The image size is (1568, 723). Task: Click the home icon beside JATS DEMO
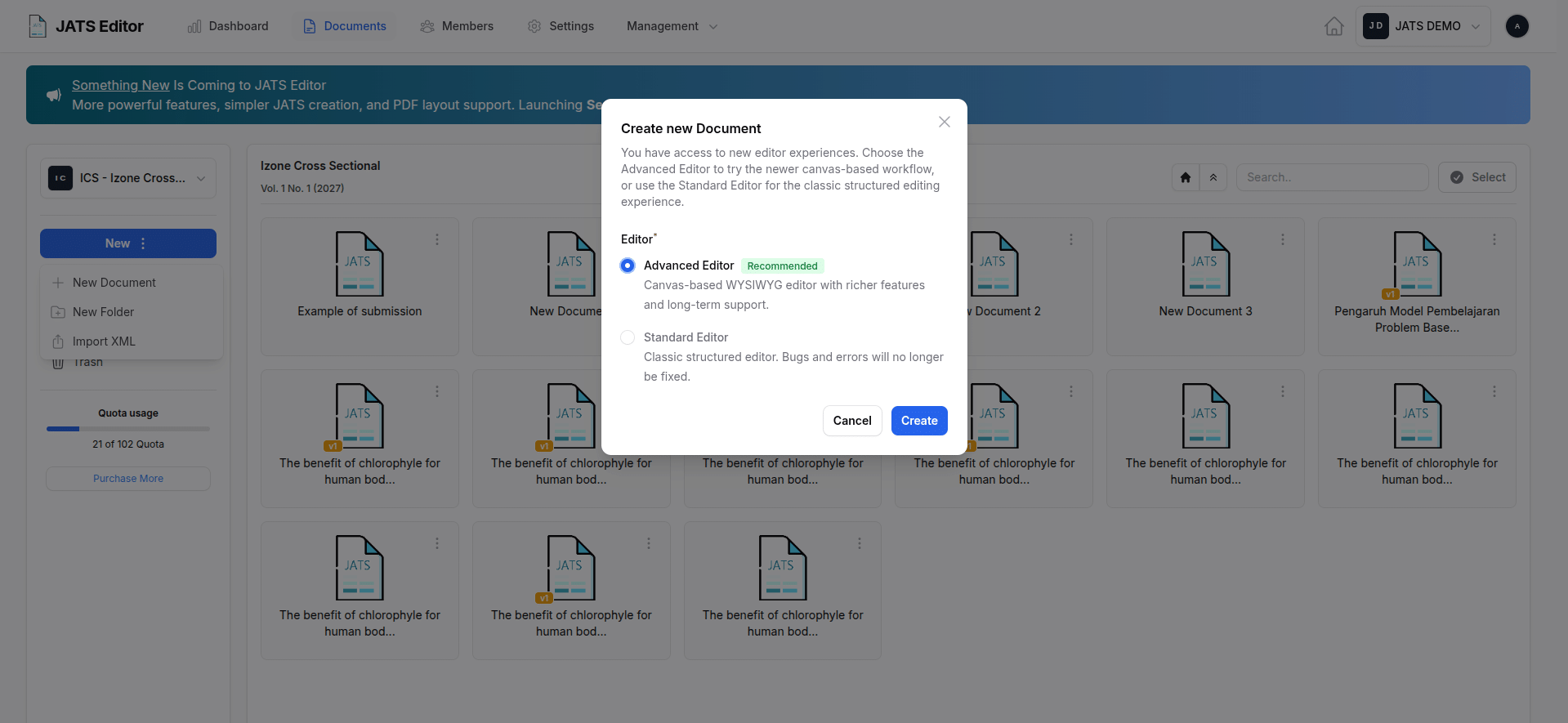click(x=1333, y=26)
